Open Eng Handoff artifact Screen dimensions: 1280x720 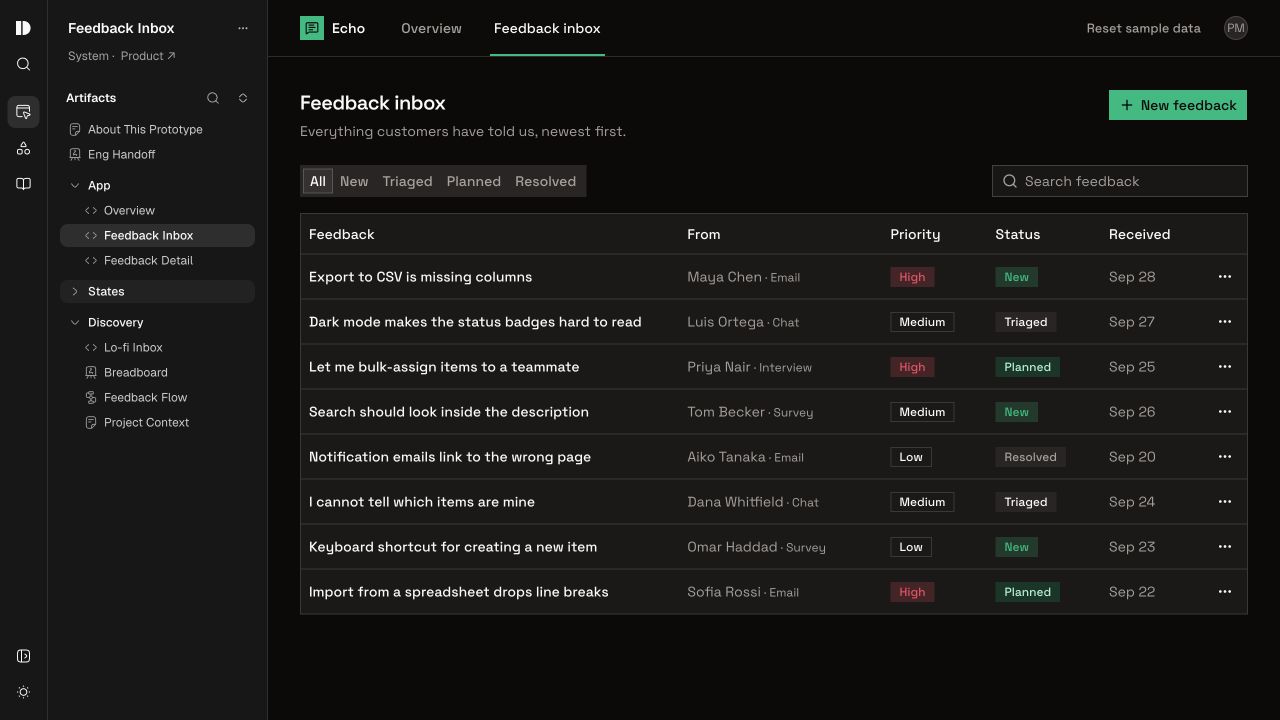click(x=157, y=154)
